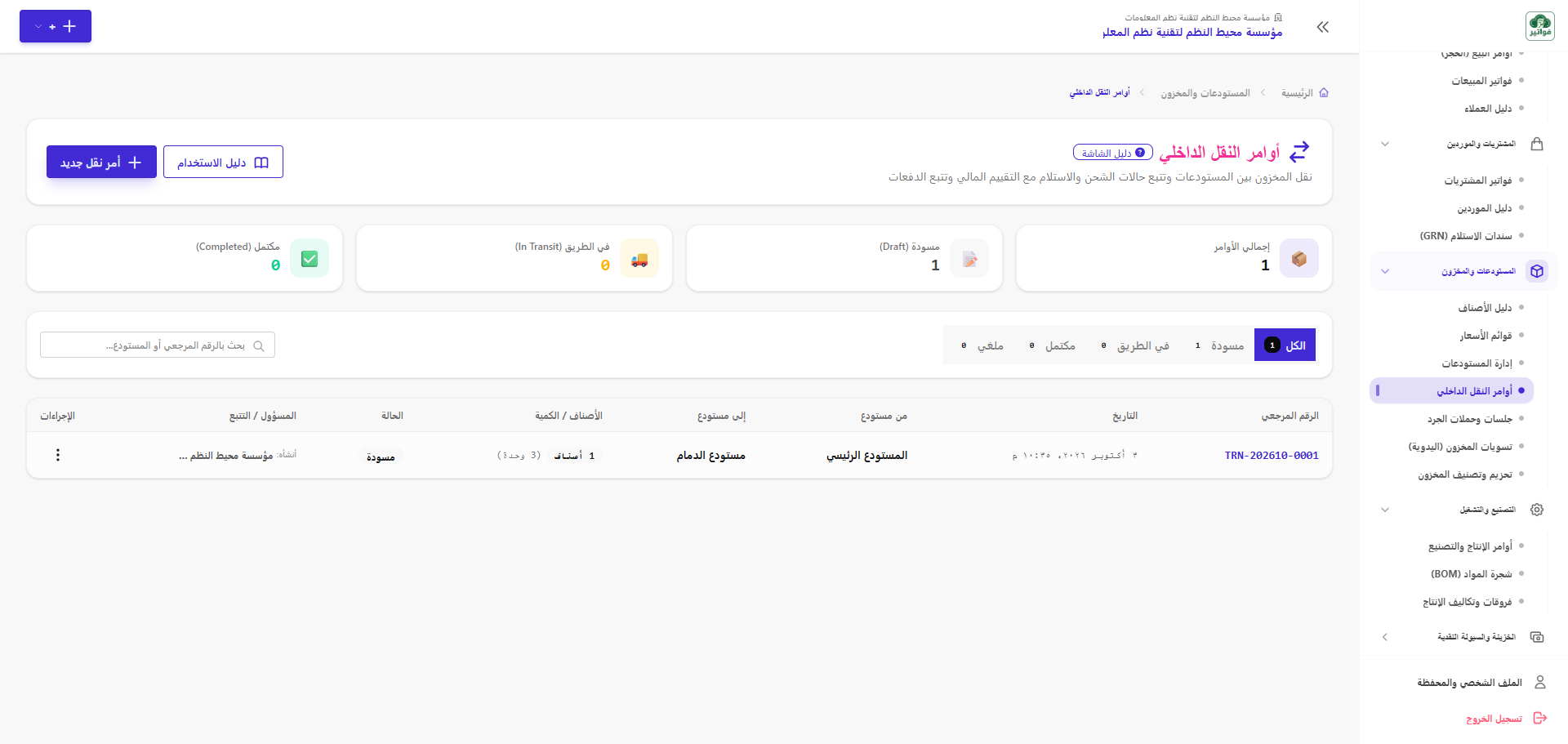Click the total orders package icon
The height and width of the screenshot is (744, 1568).
(x=1299, y=259)
